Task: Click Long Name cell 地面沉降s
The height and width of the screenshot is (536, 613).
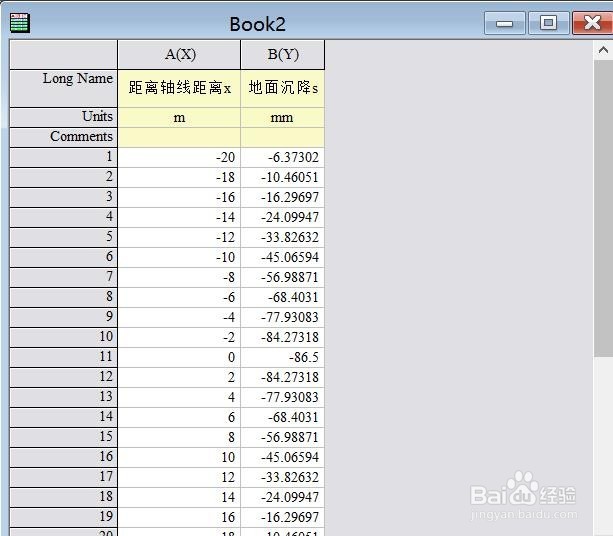Action: pyautogui.click(x=283, y=89)
